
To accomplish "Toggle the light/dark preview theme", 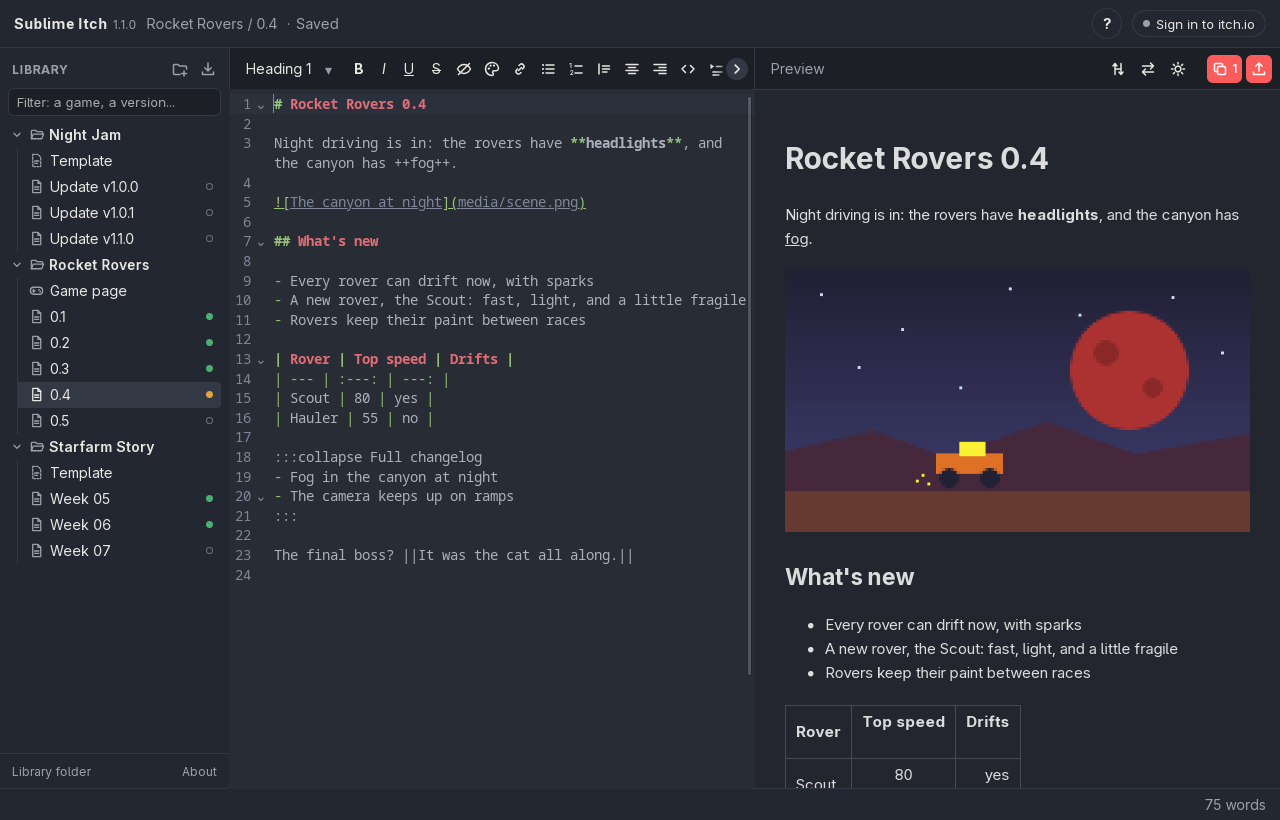I will 1178,69.
